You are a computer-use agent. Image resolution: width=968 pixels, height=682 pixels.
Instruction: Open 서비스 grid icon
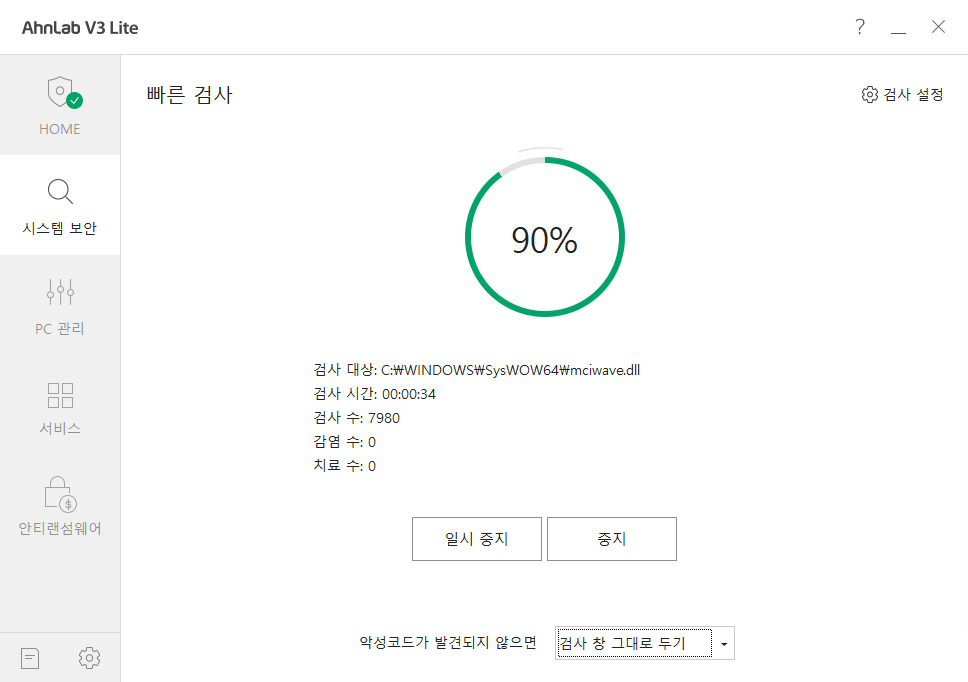[x=60, y=395]
